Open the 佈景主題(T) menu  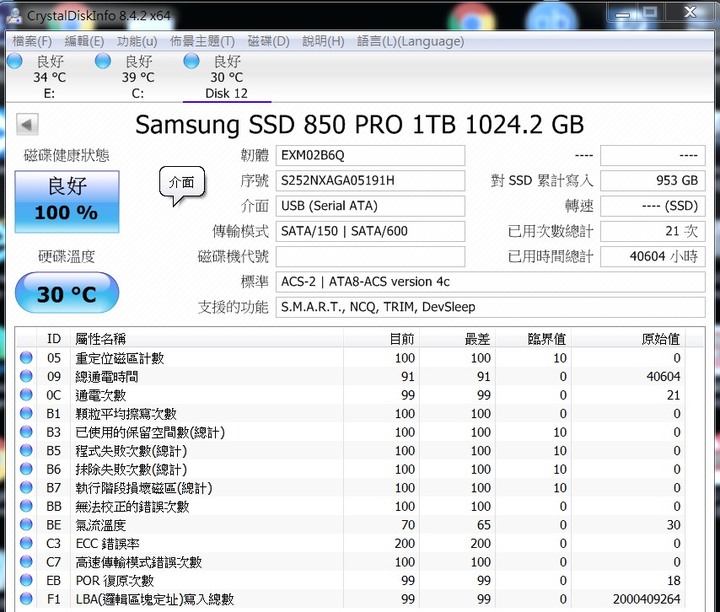click(202, 41)
